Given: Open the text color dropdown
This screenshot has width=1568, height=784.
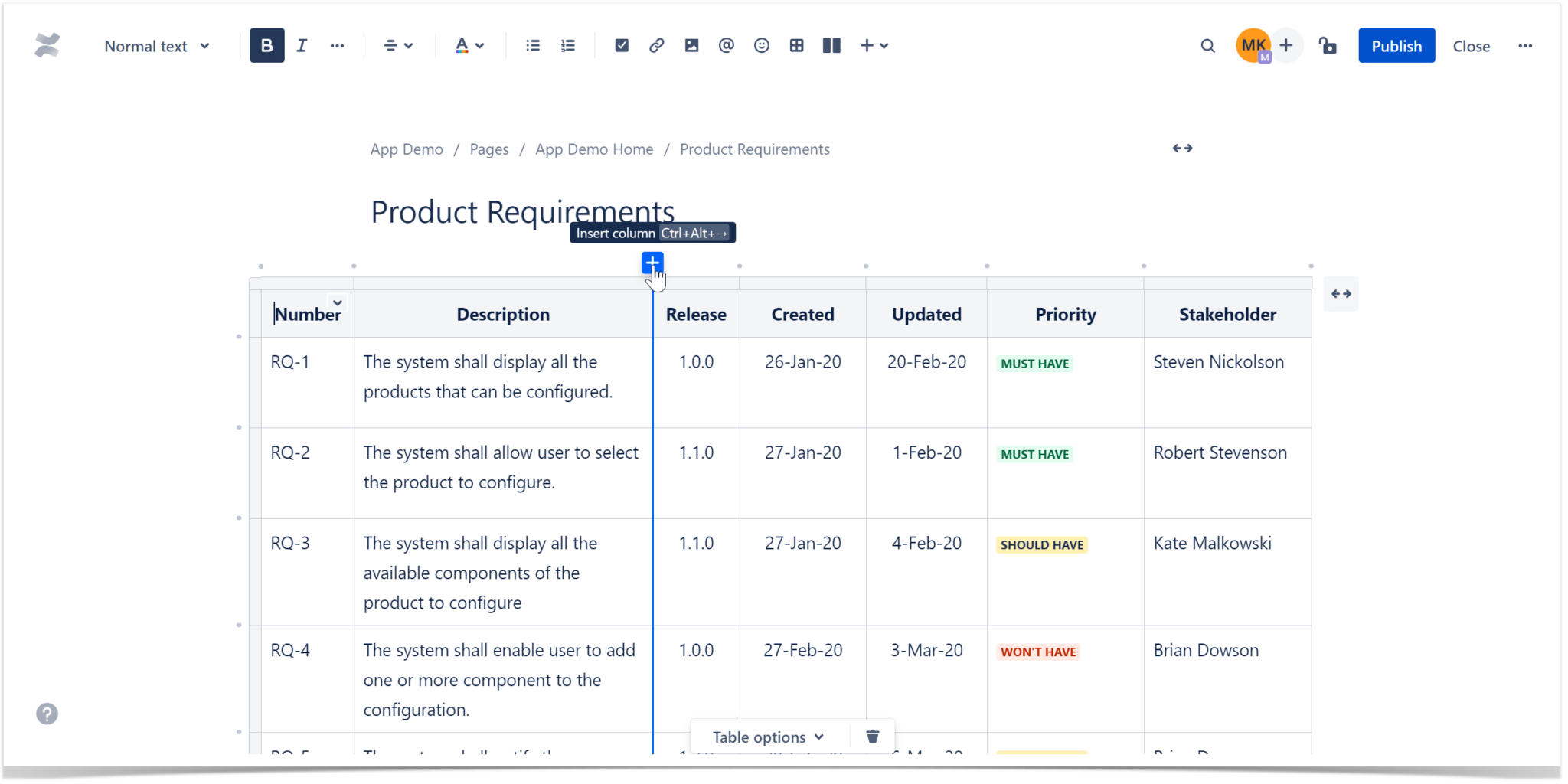Looking at the screenshot, I should [469, 45].
